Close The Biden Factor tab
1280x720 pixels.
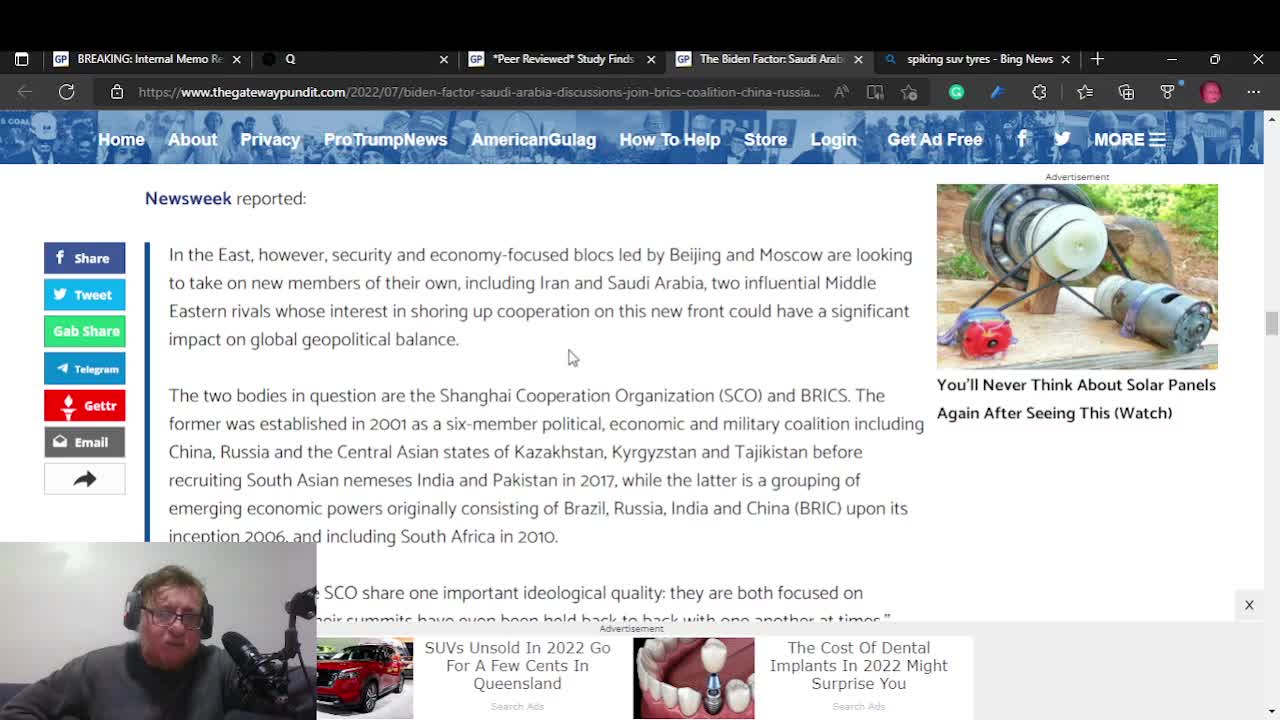click(858, 59)
